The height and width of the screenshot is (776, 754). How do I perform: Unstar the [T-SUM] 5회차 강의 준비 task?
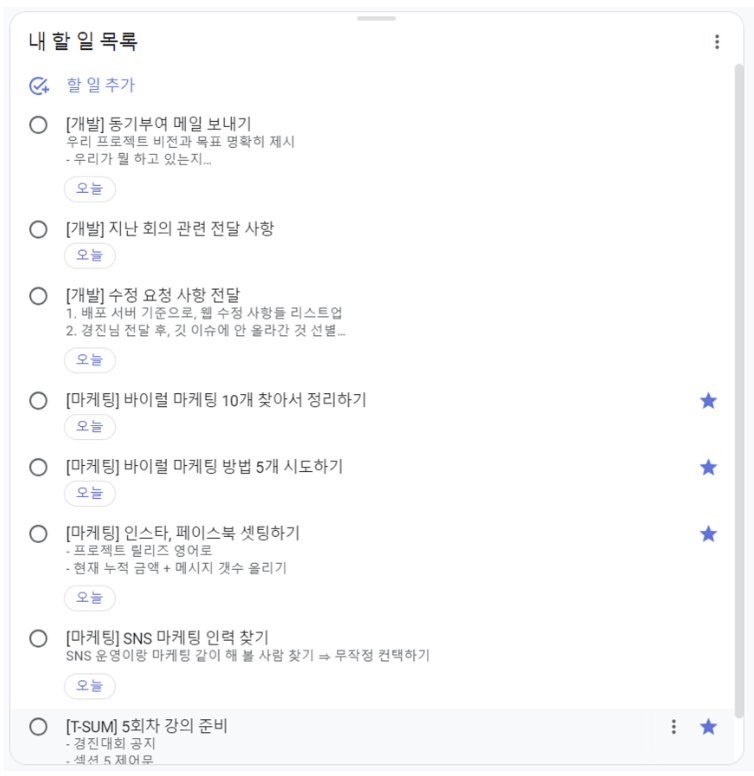click(708, 727)
